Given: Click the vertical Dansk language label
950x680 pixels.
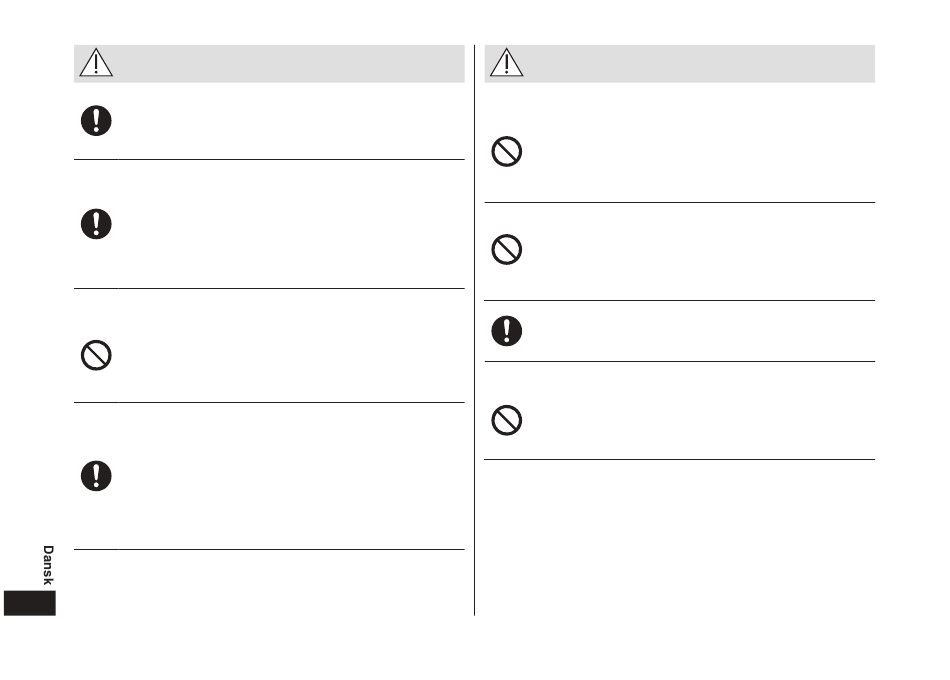Looking at the screenshot, I should tap(48, 565).
